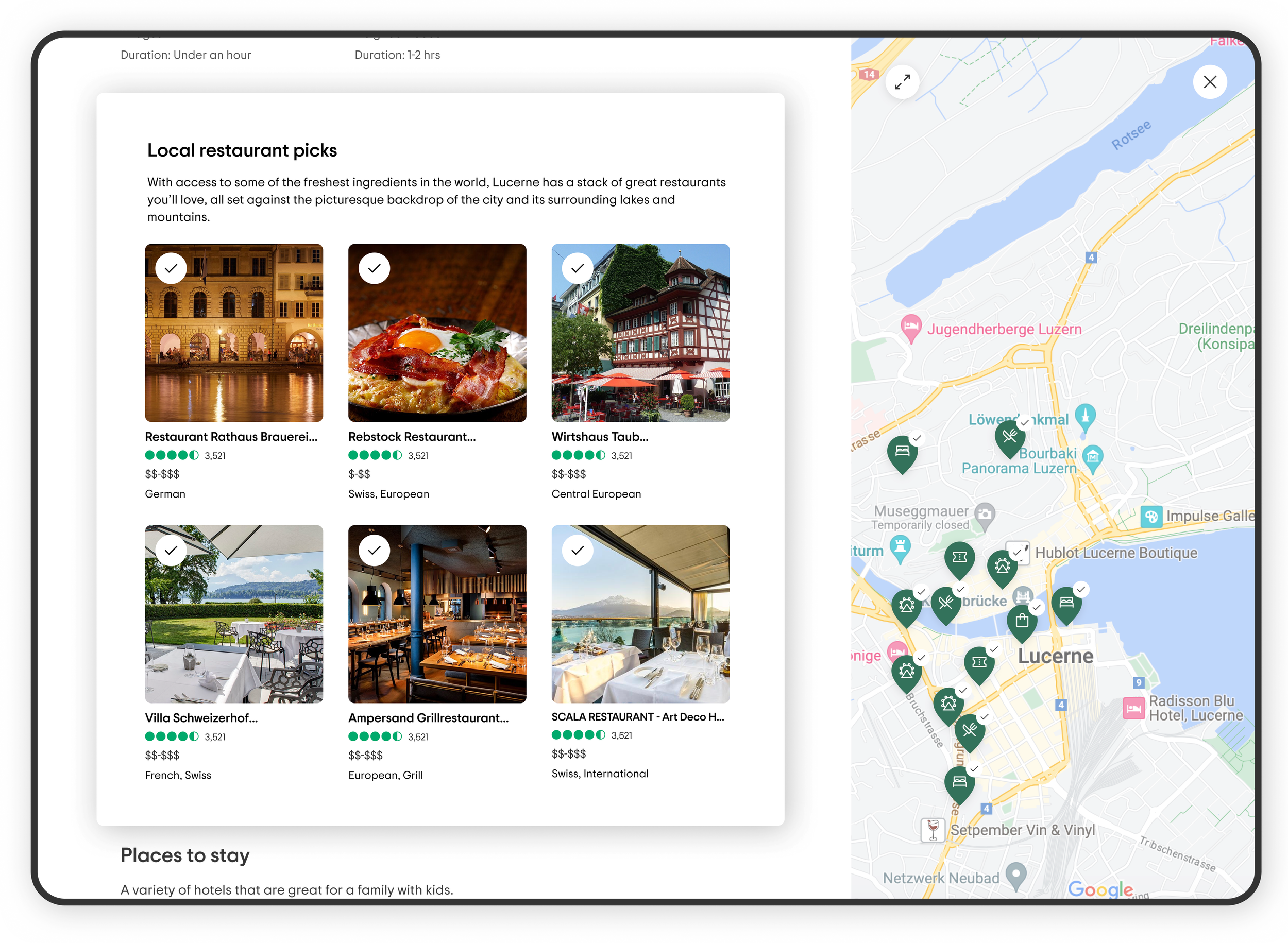Open the Ampersand Grillrestaurant title link

(x=428, y=718)
